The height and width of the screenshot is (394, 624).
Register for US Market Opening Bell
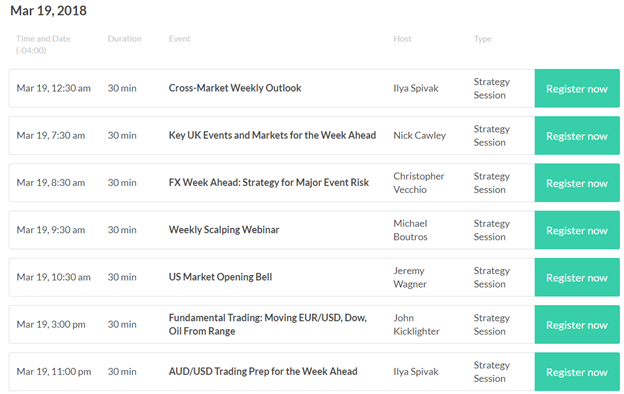point(577,277)
